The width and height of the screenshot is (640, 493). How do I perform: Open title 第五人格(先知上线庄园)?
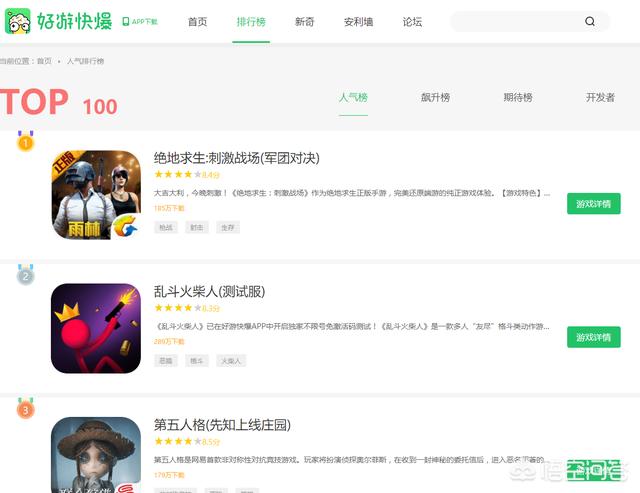222,425
